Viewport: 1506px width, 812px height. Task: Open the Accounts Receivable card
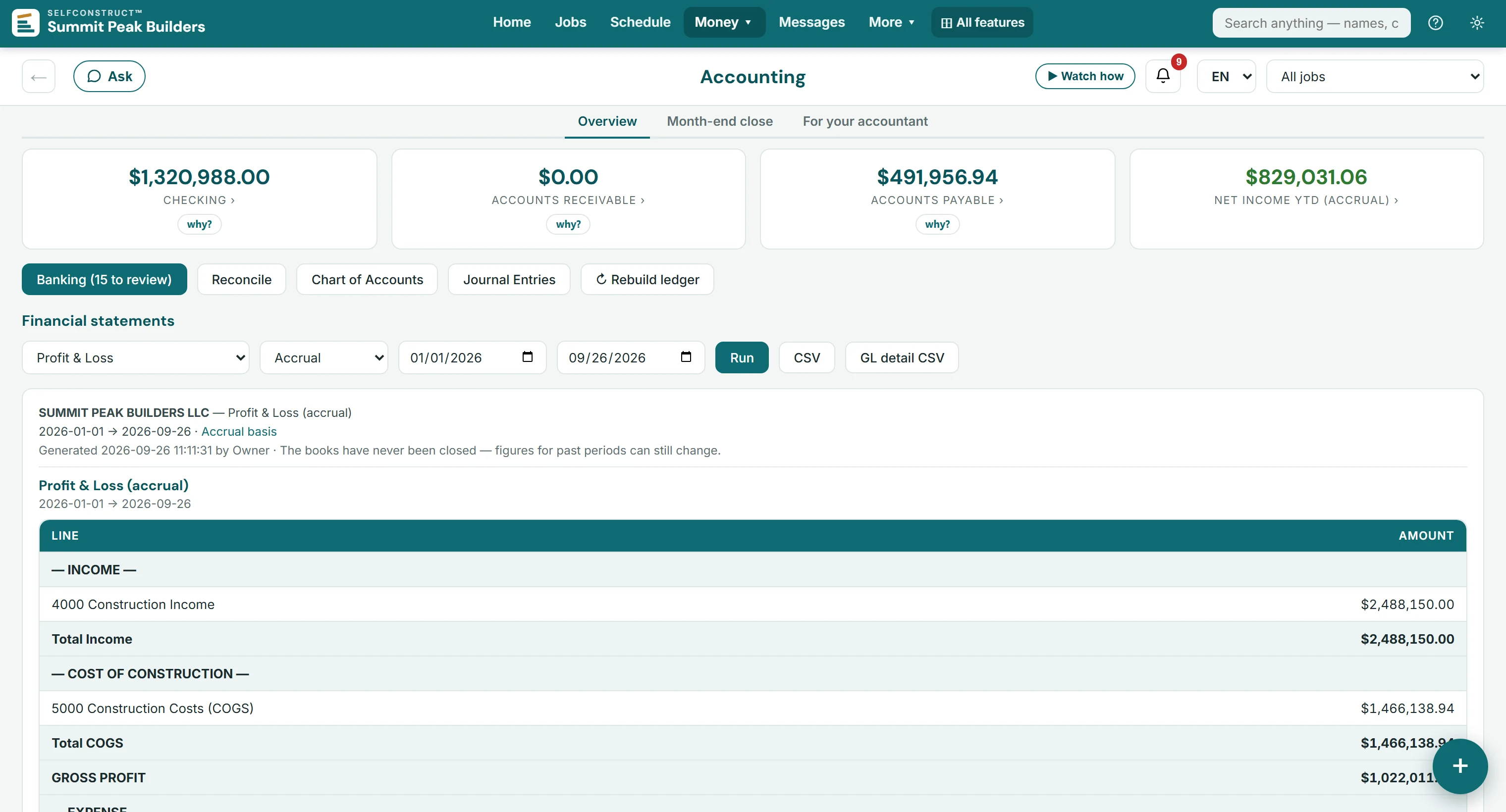click(x=568, y=199)
